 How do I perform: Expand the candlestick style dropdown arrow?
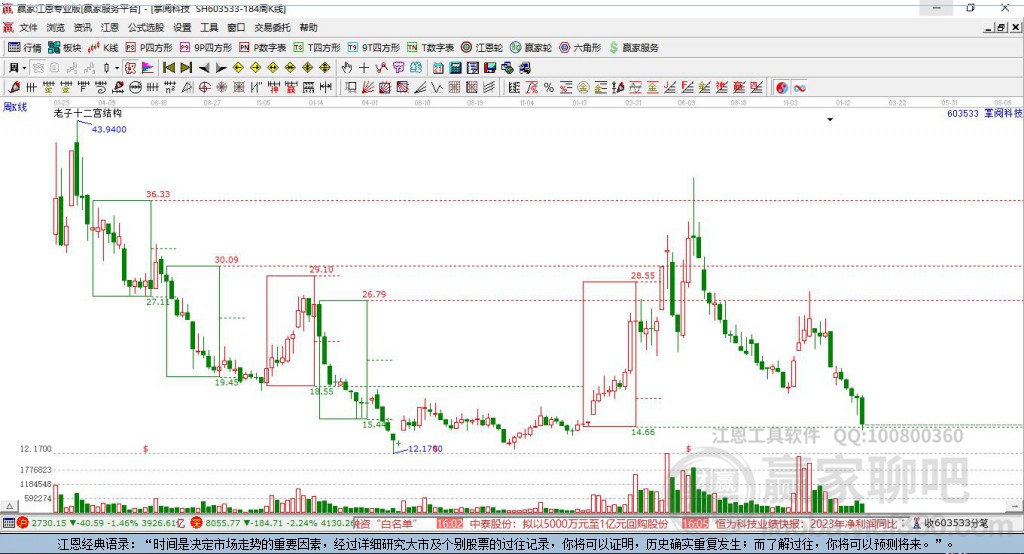pos(117,68)
